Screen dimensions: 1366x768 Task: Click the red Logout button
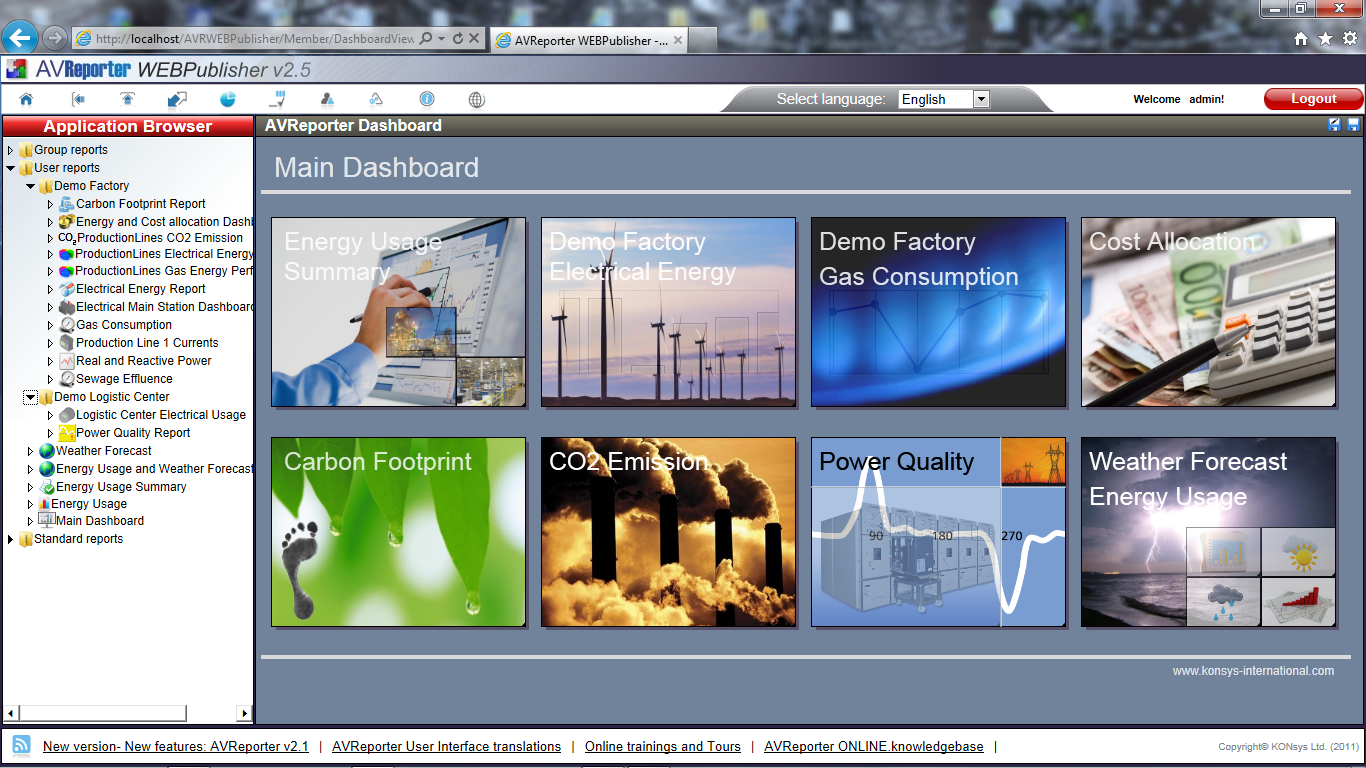pos(1313,99)
